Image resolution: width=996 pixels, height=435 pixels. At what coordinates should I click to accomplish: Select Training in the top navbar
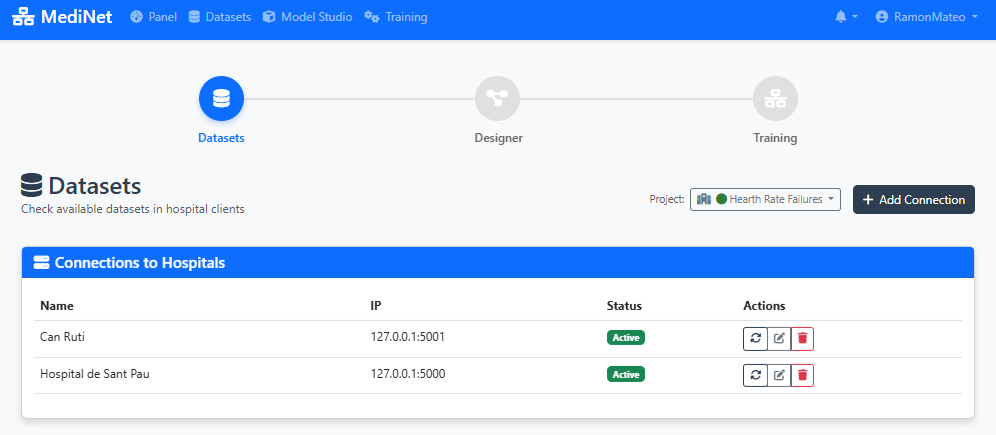tap(396, 17)
